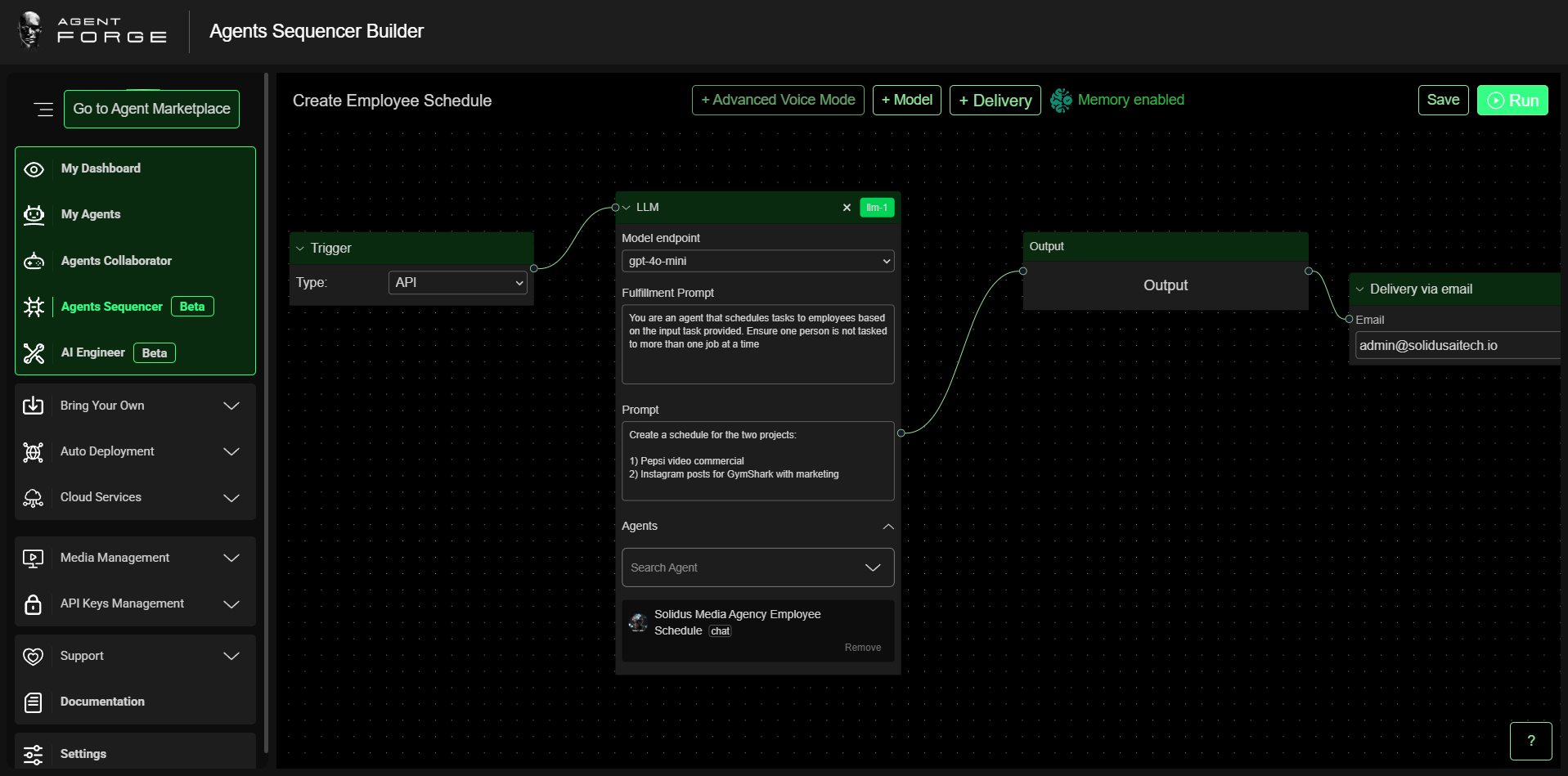Click the Bring Your Own icon
The height and width of the screenshot is (776, 1568).
33,406
